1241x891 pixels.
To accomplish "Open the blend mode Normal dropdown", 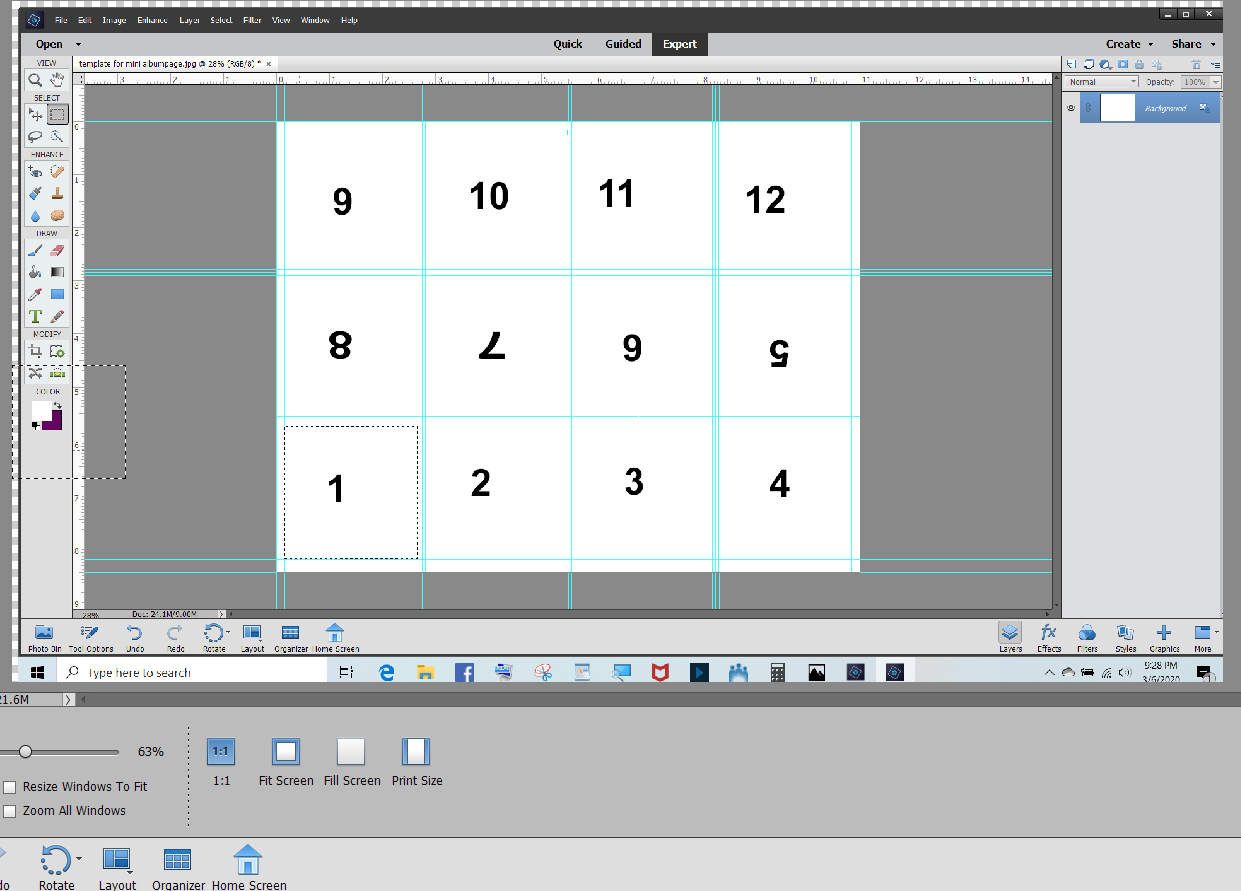I will tap(1102, 82).
